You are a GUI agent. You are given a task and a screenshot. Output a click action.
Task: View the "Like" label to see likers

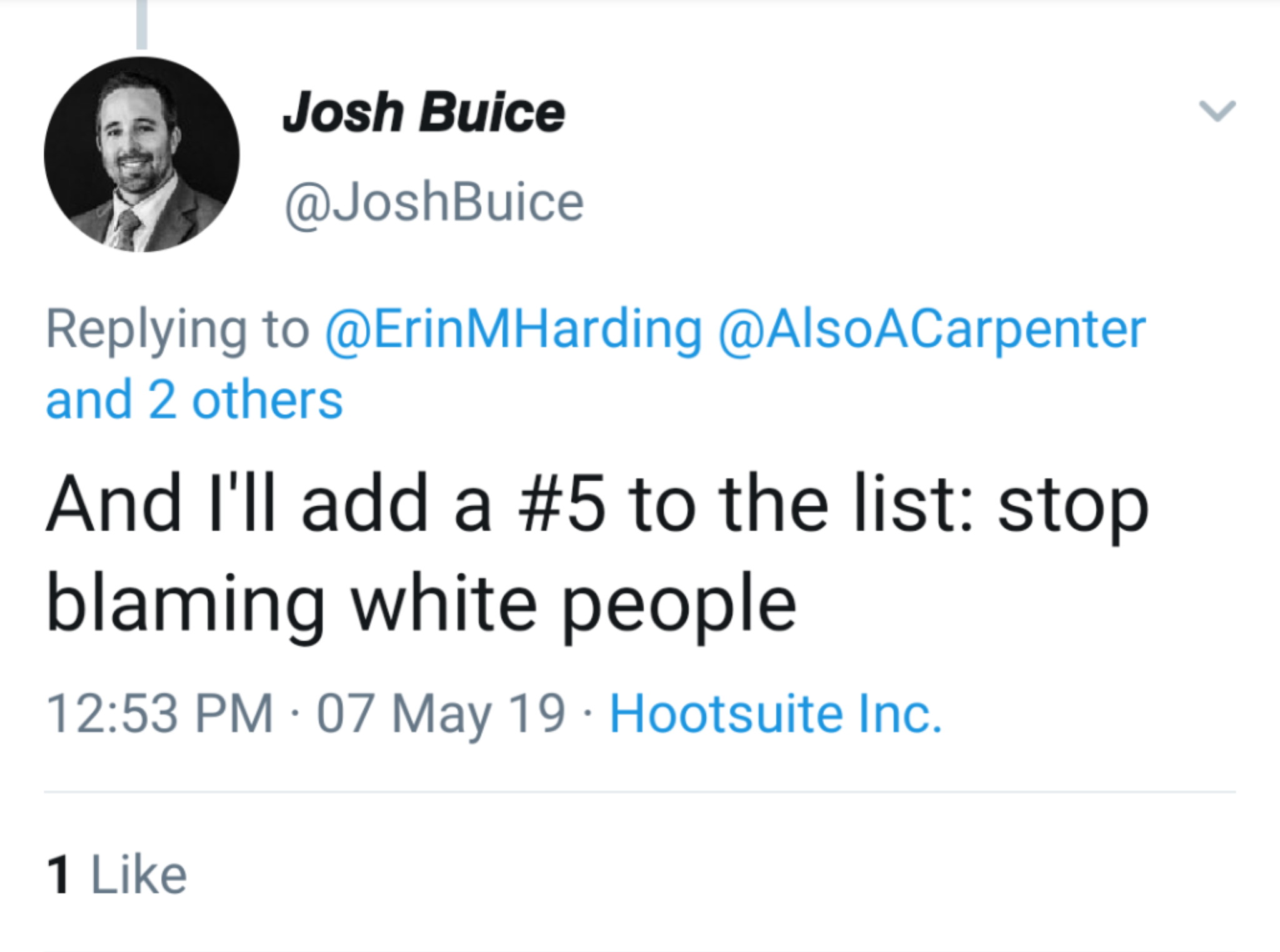(x=139, y=874)
